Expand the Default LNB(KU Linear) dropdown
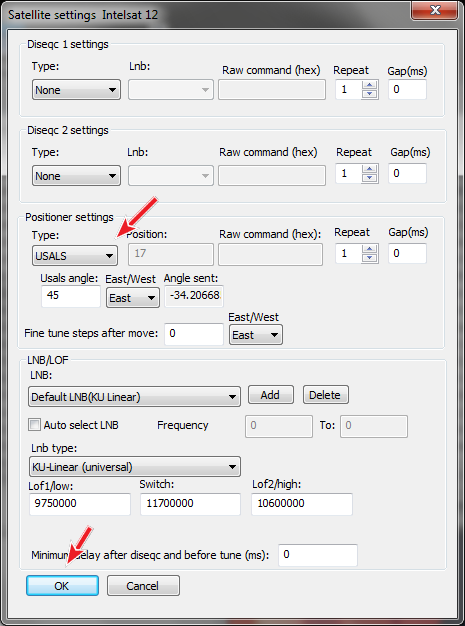 tap(135, 396)
